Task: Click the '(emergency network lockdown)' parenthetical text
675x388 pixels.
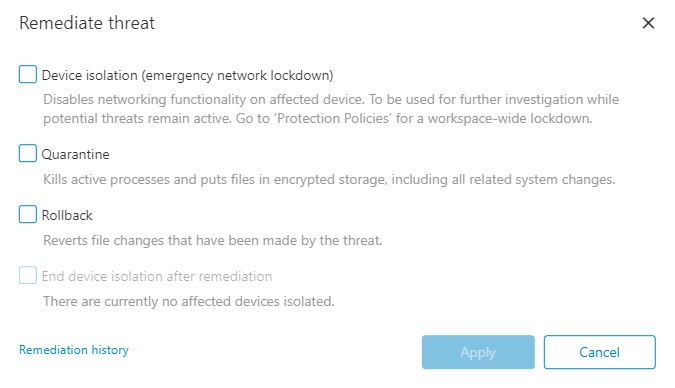Action: tap(238, 75)
